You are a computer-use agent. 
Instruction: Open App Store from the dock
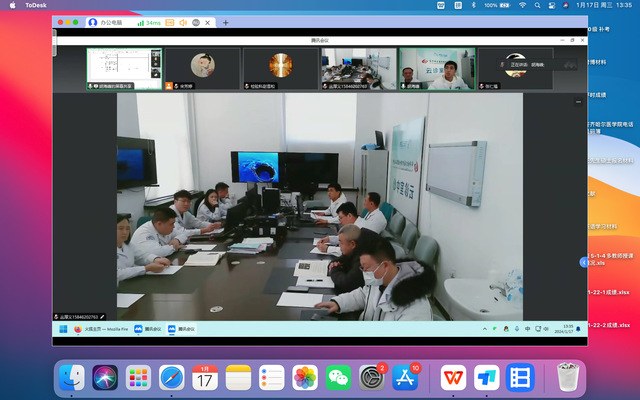(x=407, y=377)
